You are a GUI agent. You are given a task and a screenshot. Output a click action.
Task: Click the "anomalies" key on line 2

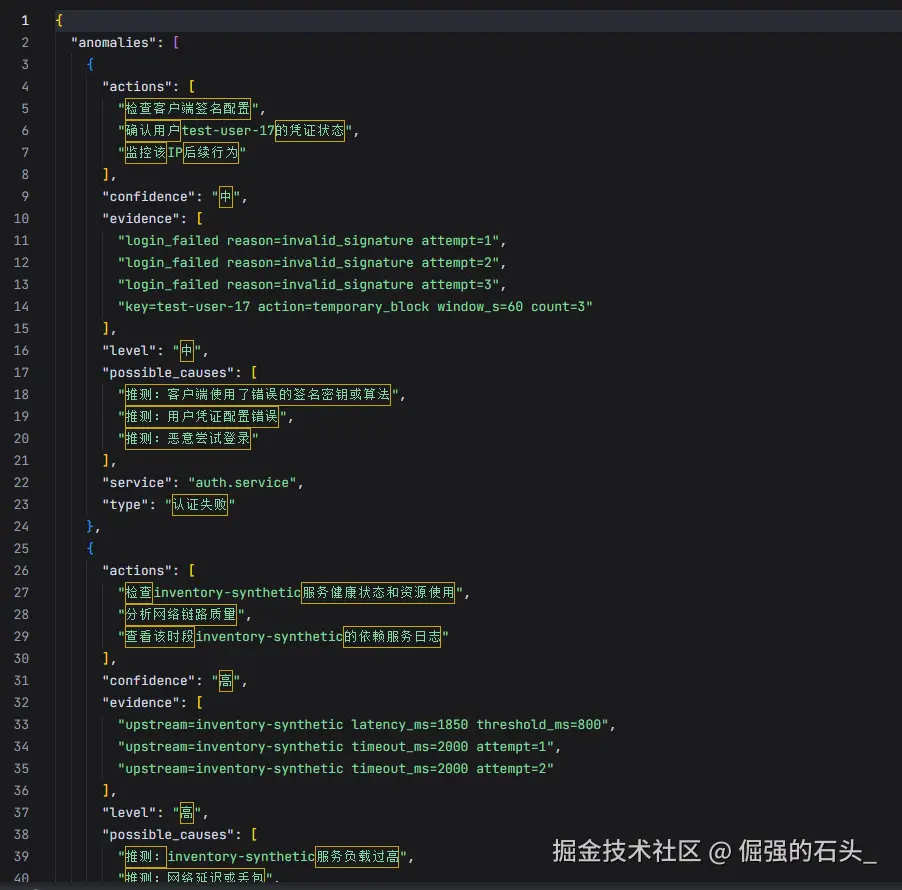click(113, 43)
